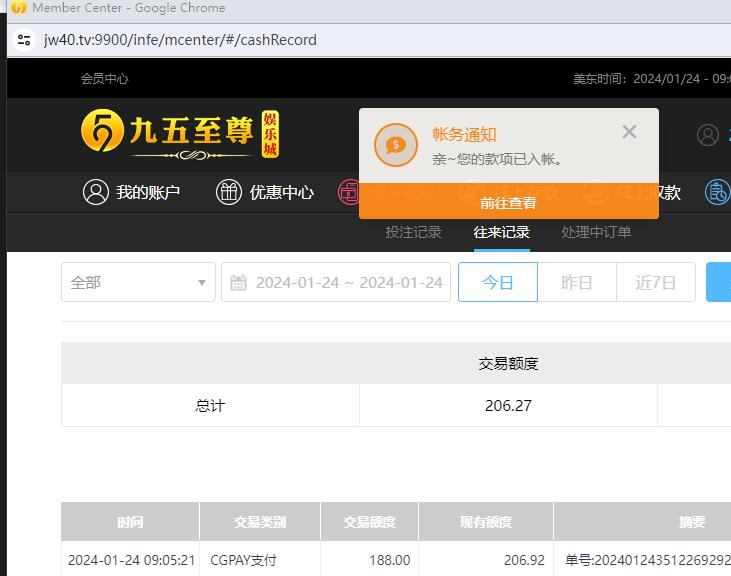Expand the 全部 transaction type dropdown
Viewport: 731px width, 576px height.
138,282
